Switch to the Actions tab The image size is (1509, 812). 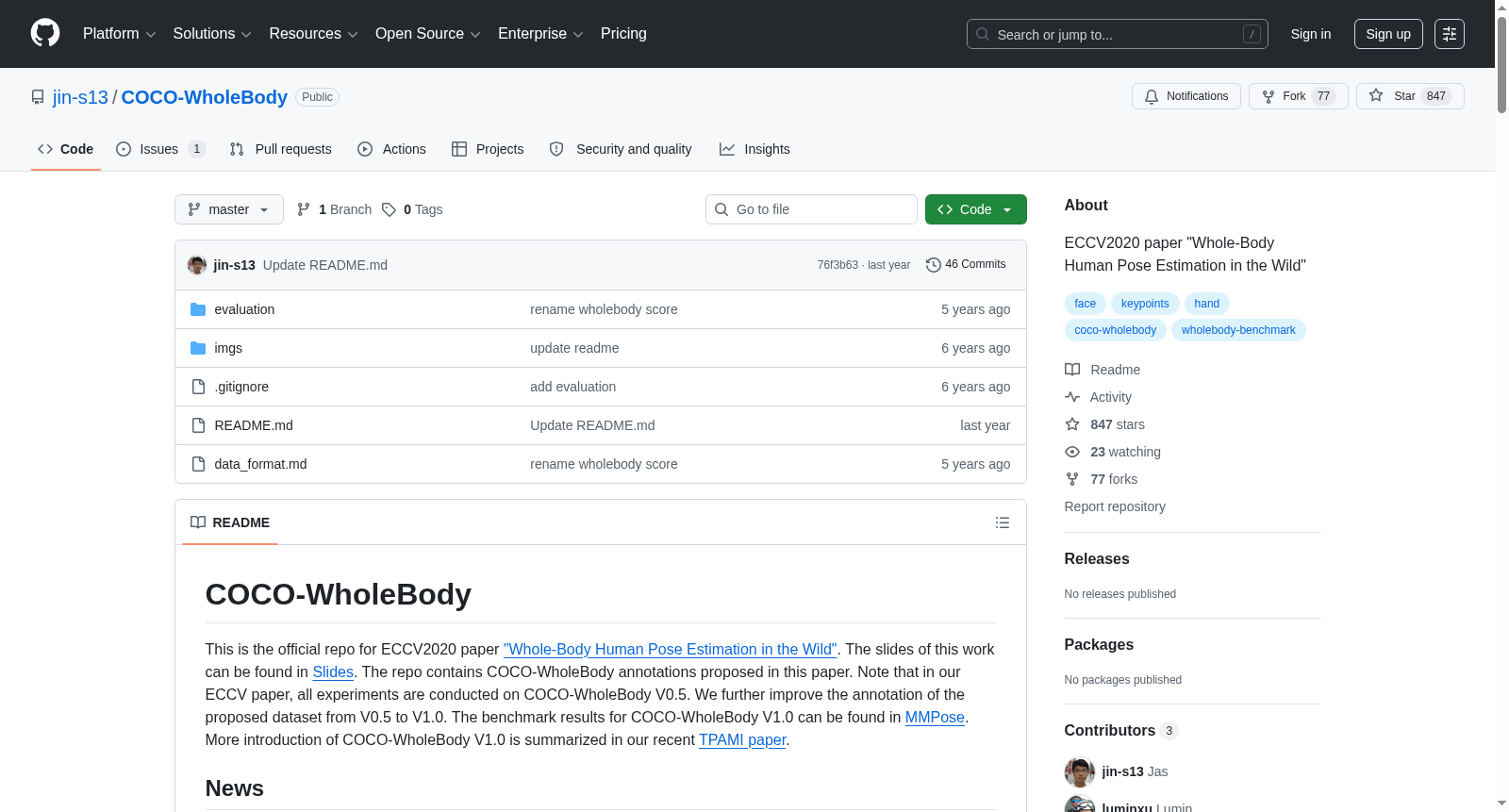point(391,149)
